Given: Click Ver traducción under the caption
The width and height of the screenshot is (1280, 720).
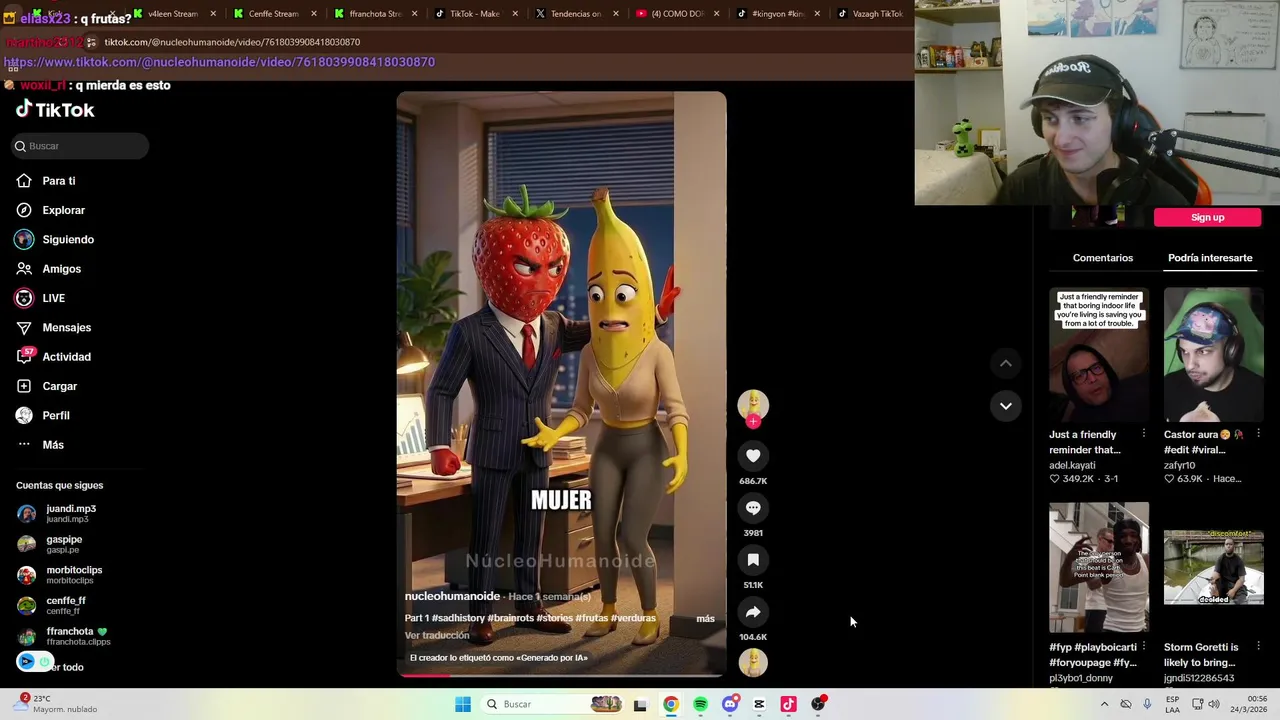Looking at the screenshot, I should (x=437, y=636).
